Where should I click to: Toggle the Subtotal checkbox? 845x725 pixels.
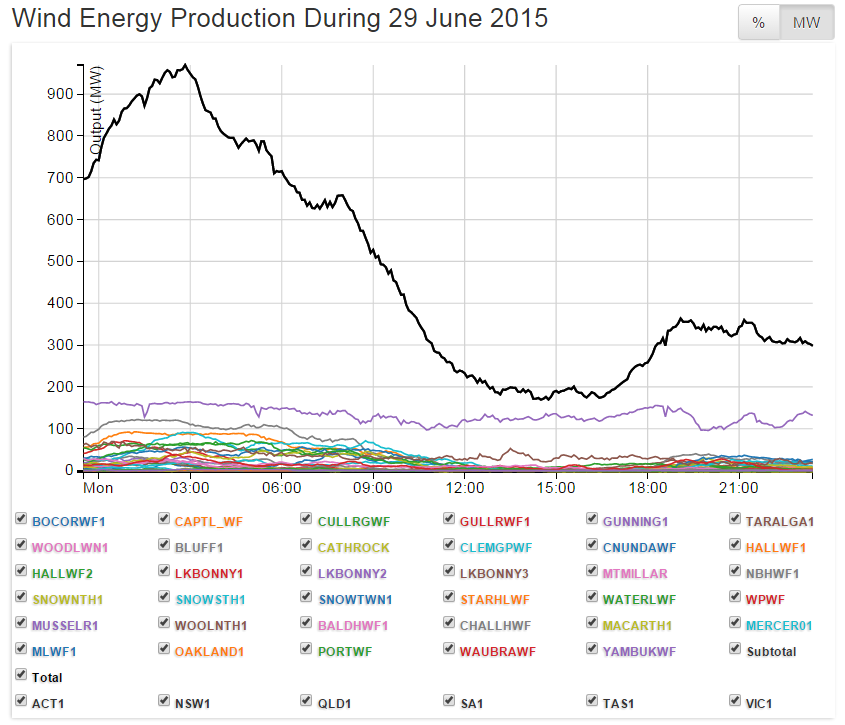click(736, 650)
